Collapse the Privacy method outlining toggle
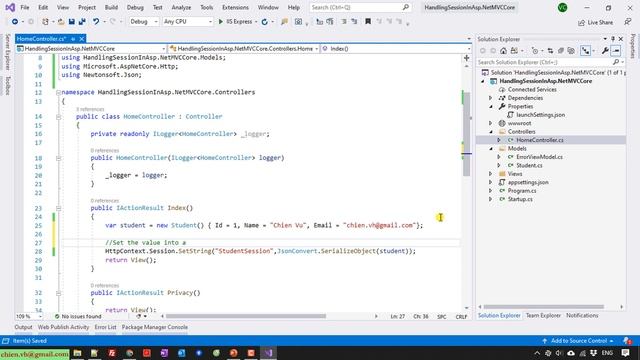 pyautogui.click(x=58, y=293)
